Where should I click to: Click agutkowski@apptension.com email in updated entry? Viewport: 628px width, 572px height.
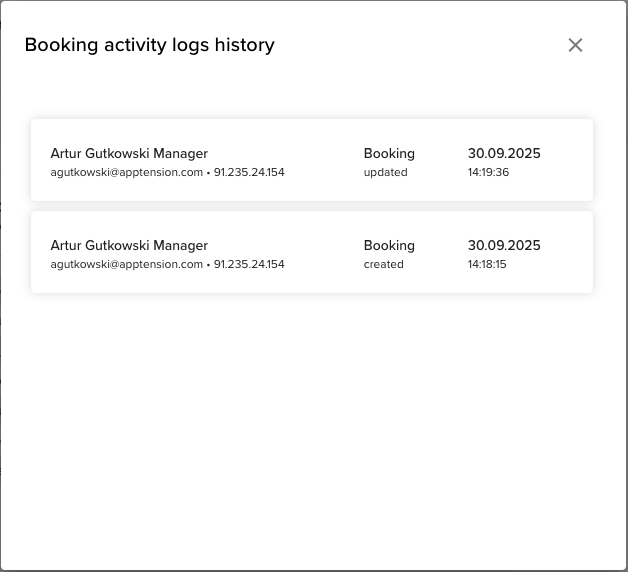click(x=127, y=172)
